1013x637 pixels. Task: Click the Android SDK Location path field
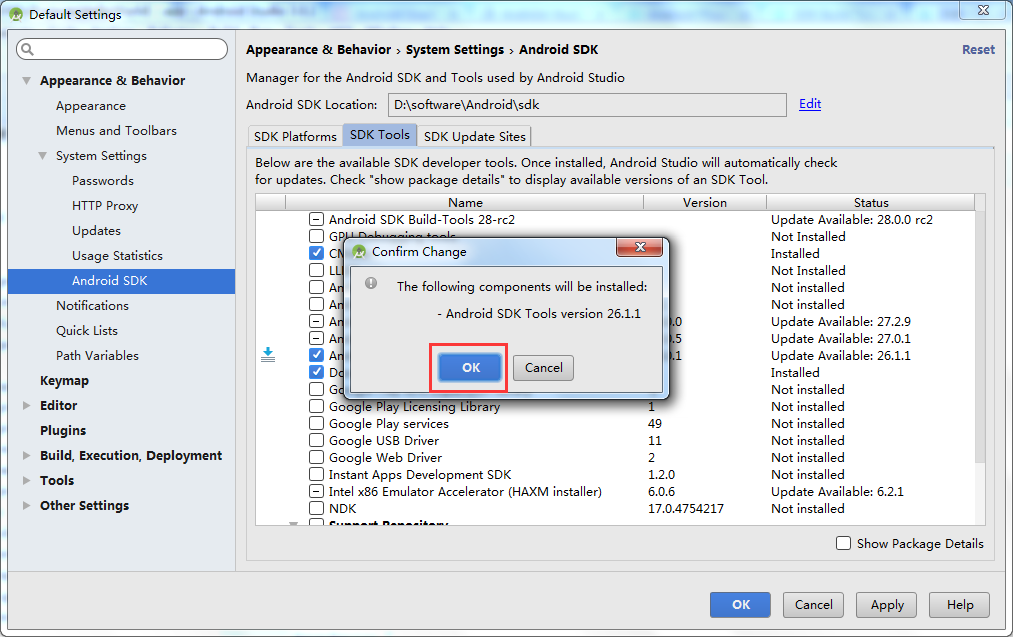click(587, 105)
